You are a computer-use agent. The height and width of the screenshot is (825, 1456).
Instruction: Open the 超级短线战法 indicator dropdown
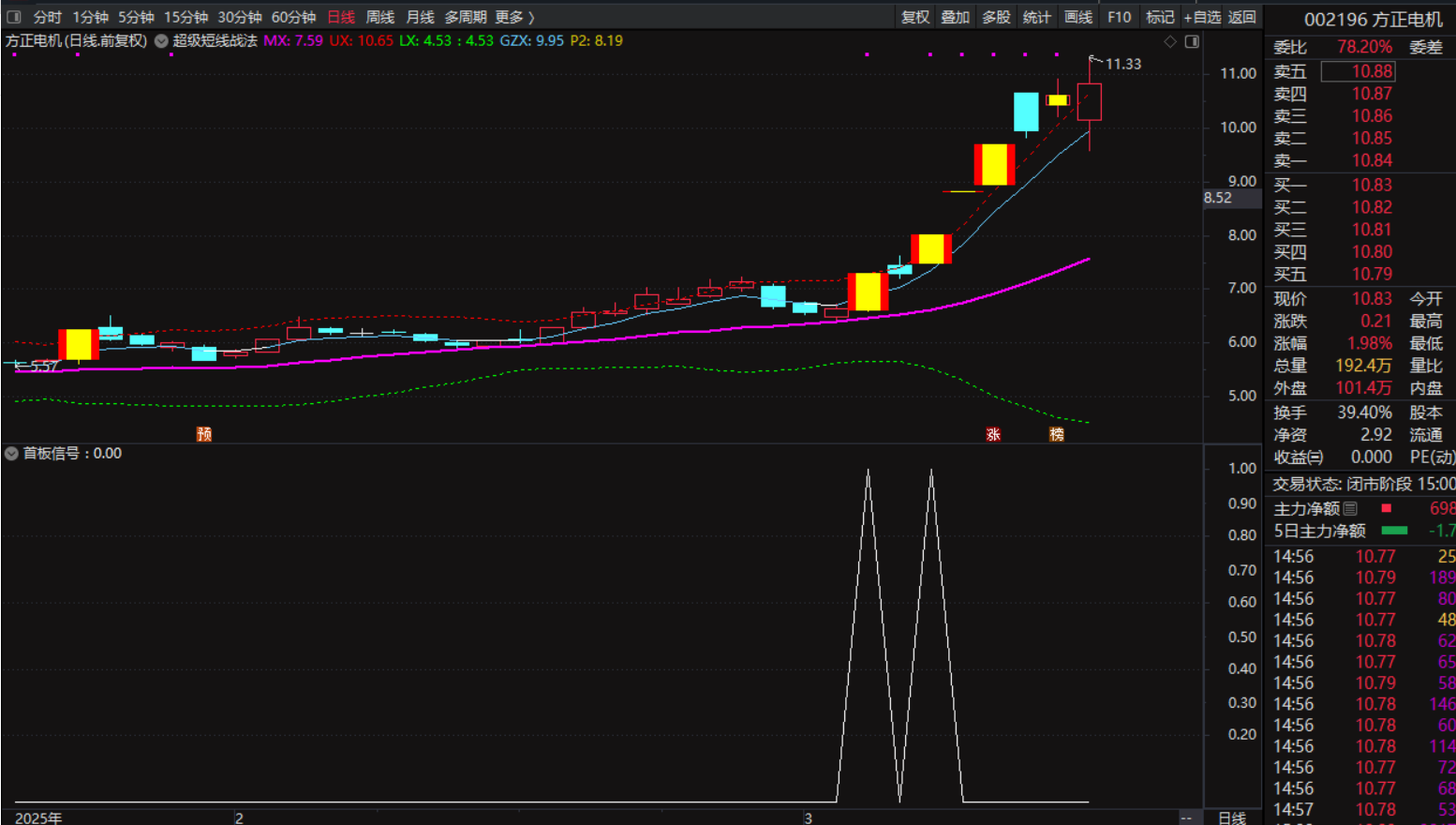pyautogui.click(x=161, y=41)
